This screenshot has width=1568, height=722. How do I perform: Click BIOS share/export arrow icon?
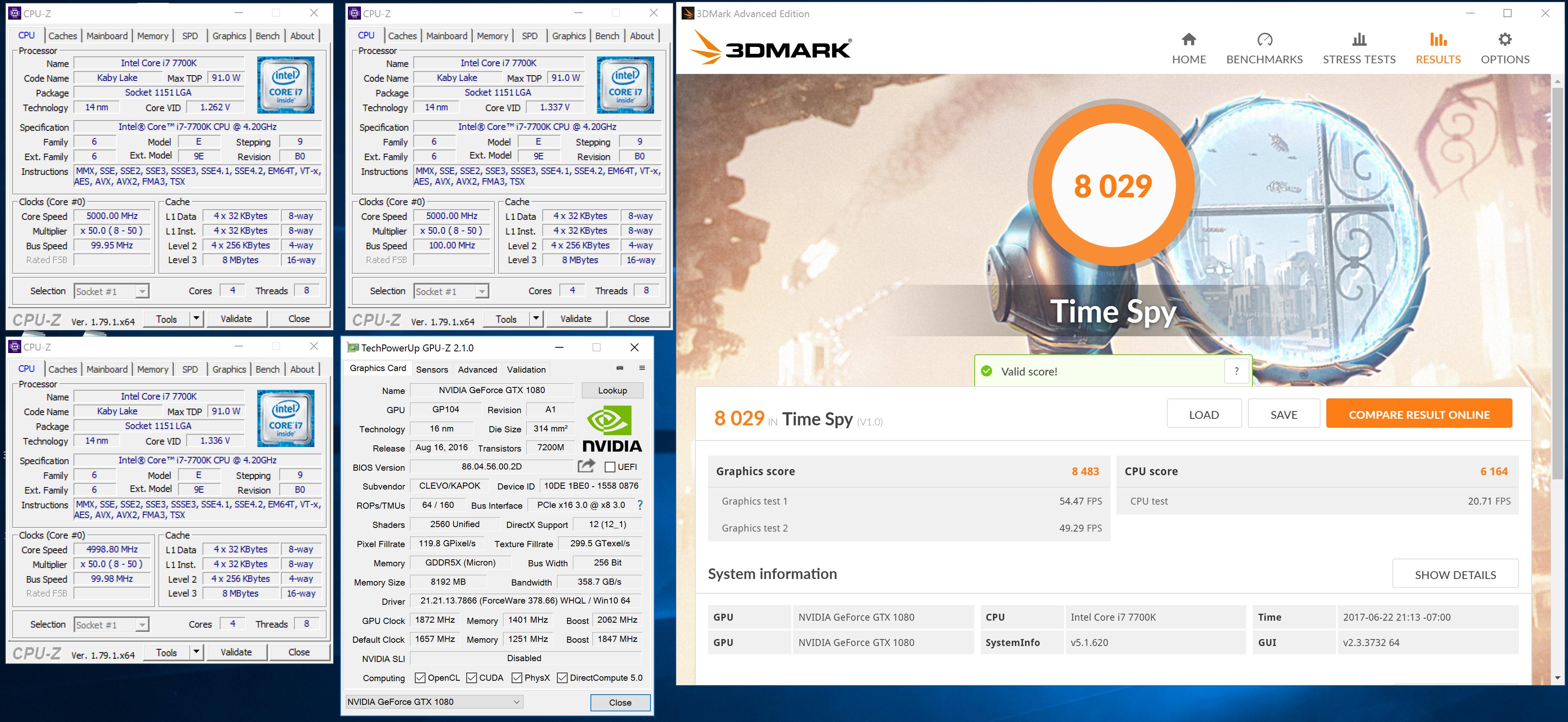[586, 466]
